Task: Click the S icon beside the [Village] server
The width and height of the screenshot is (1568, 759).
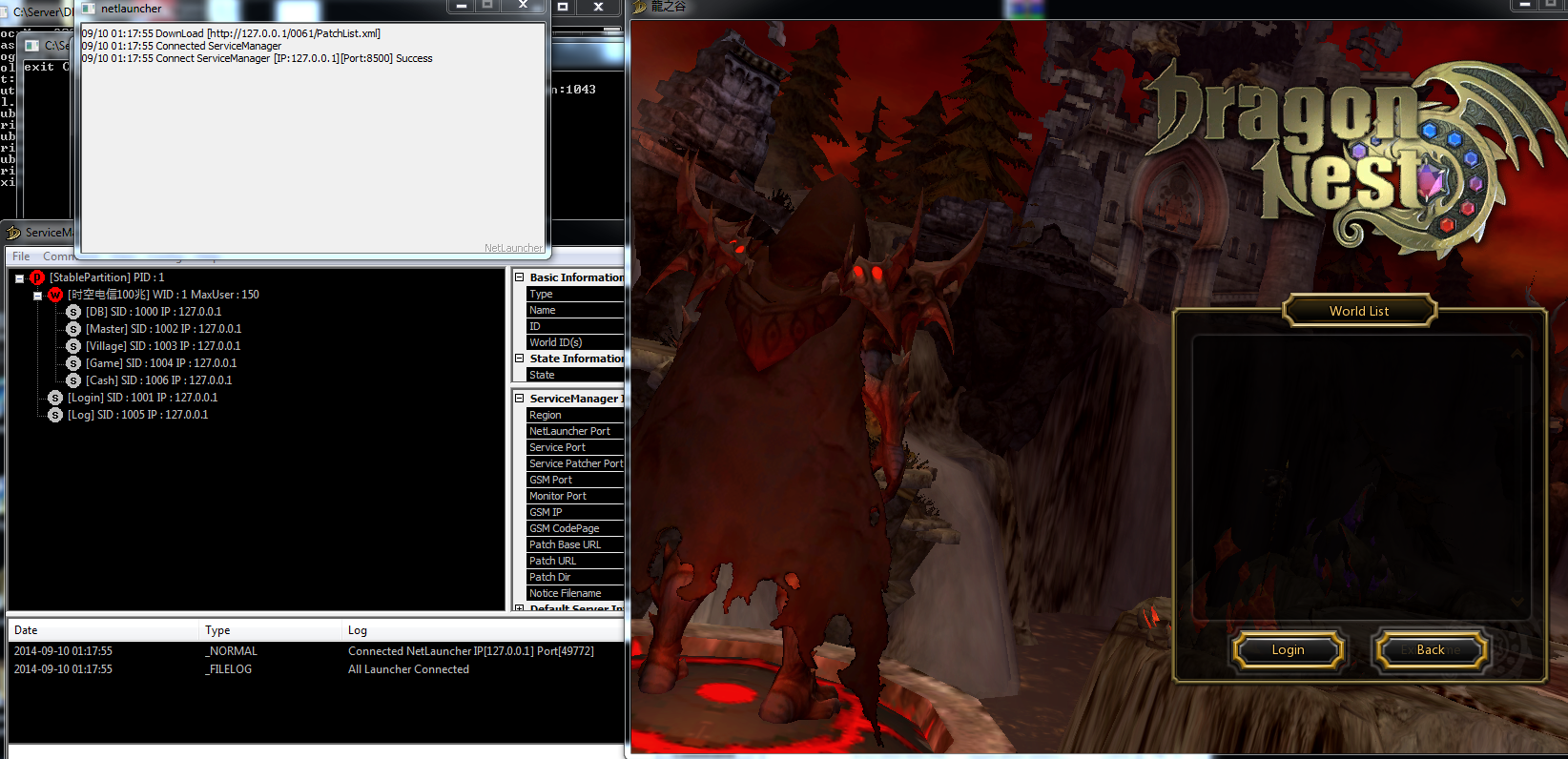Action: [73, 346]
